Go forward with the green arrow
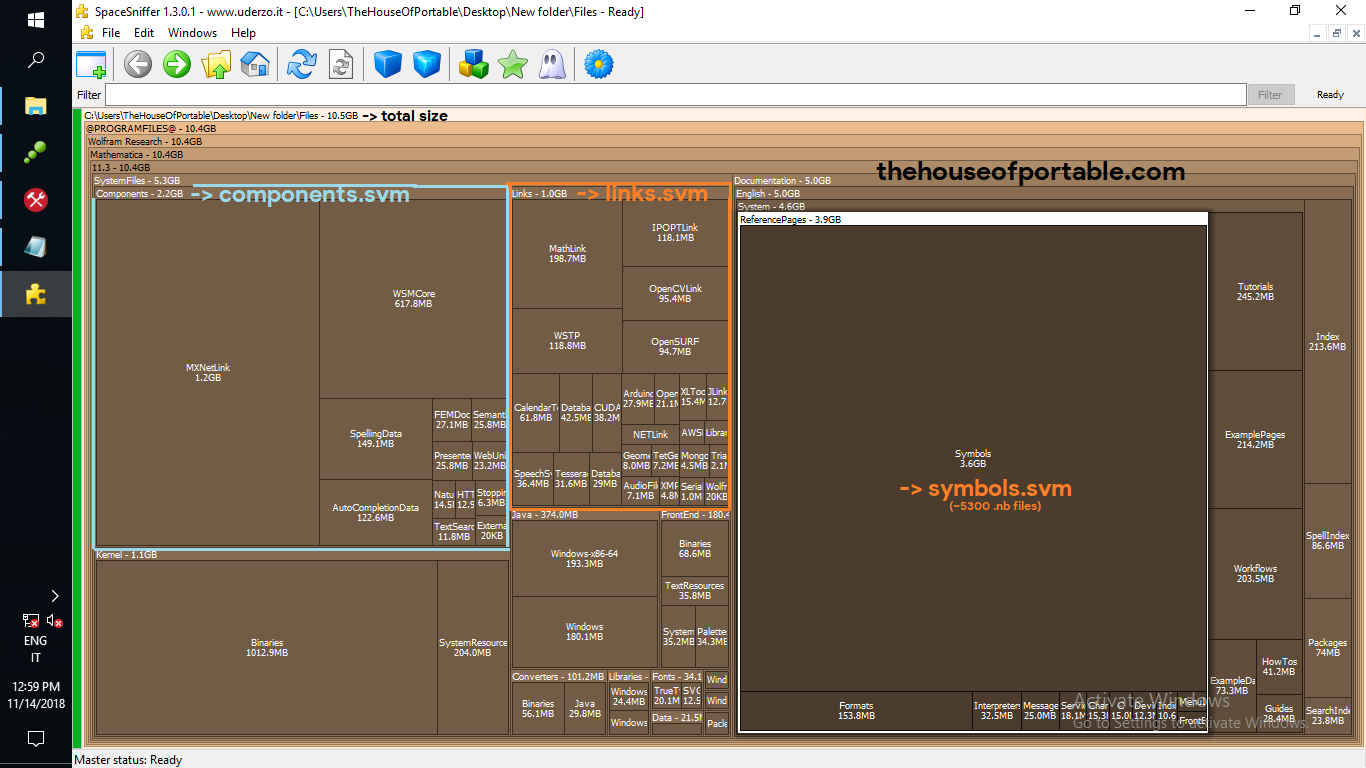The image size is (1366, 768). point(177,65)
